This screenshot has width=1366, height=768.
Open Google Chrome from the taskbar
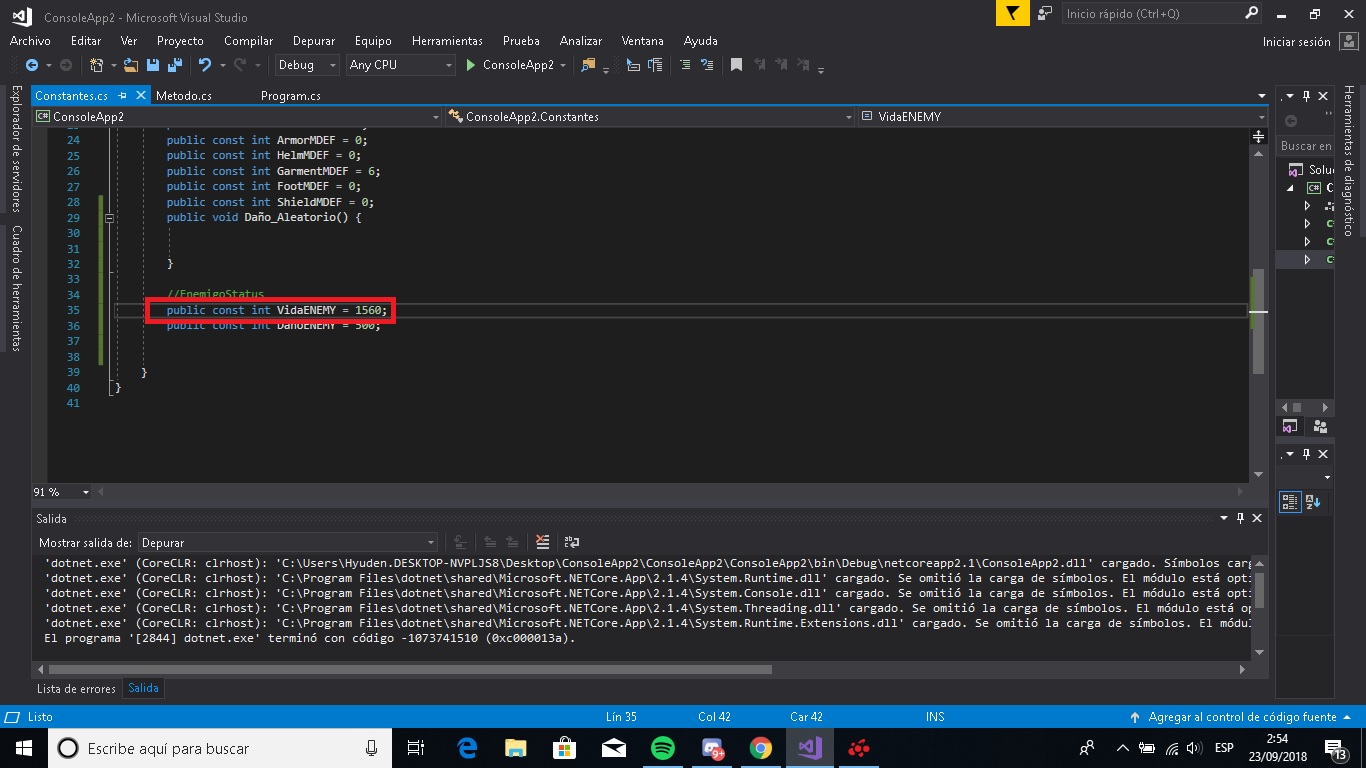[x=761, y=748]
